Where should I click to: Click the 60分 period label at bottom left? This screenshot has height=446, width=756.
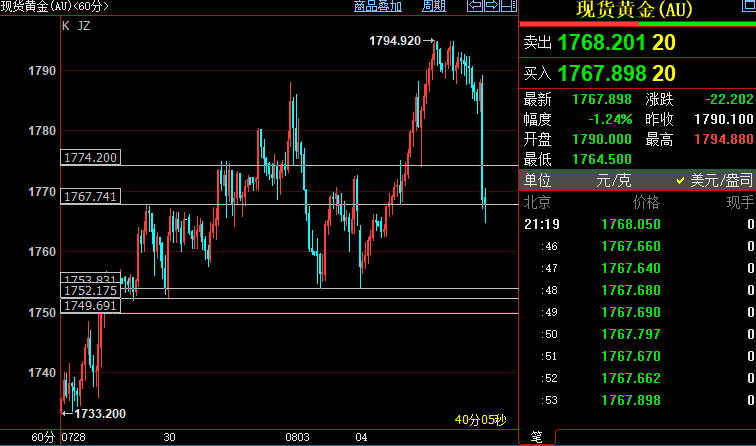(42, 437)
